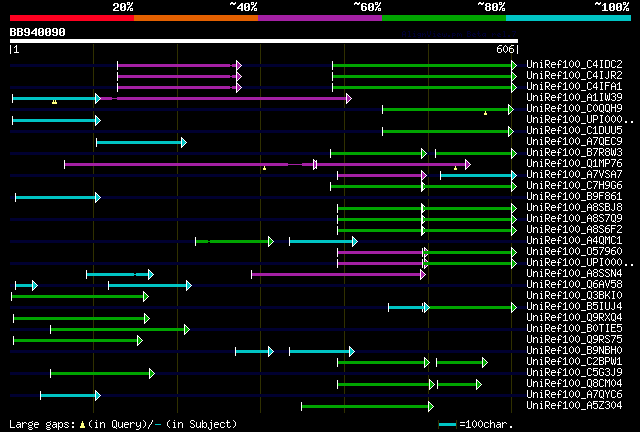Image resolution: width=640 pixels, height=432 pixels.
Task: Select the UniRef100_A4QMC1 label
Action: click(574, 240)
